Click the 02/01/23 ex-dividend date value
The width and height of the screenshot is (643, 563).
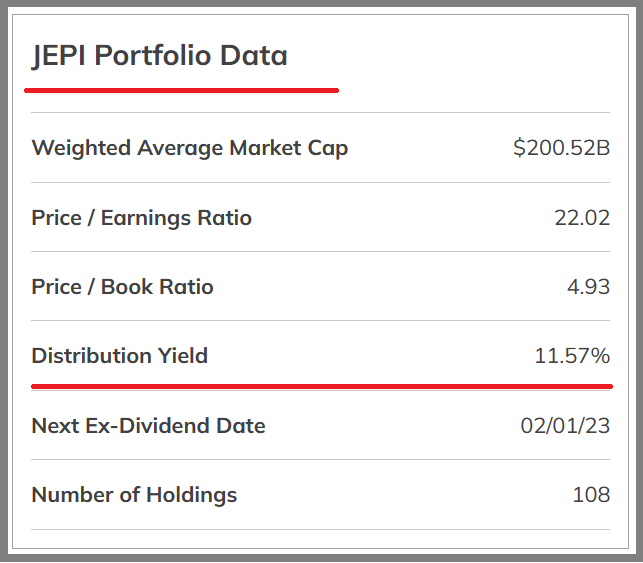click(x=565, y=426)
